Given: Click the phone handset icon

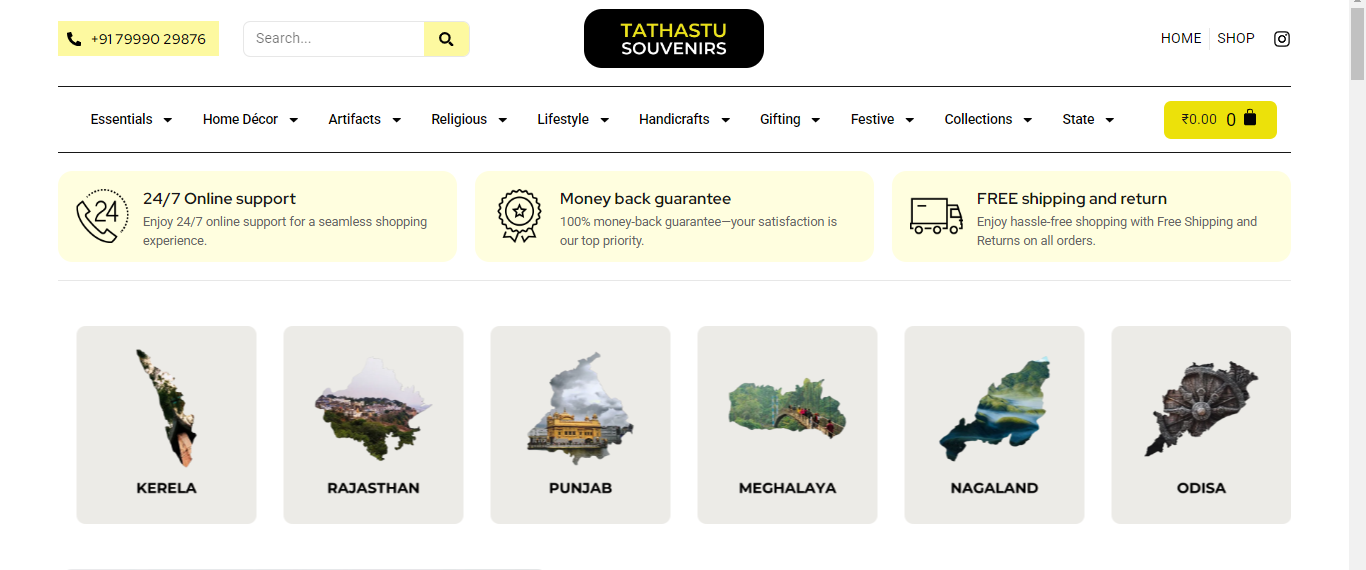Looking at the screenshot, I should tap(74, 39).
